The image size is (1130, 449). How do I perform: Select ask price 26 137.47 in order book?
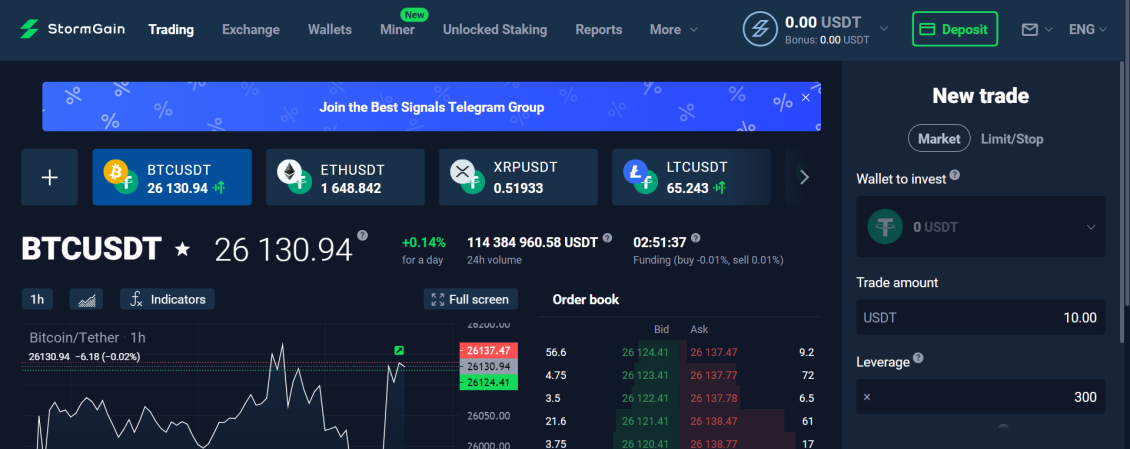(x=713, y=352)
